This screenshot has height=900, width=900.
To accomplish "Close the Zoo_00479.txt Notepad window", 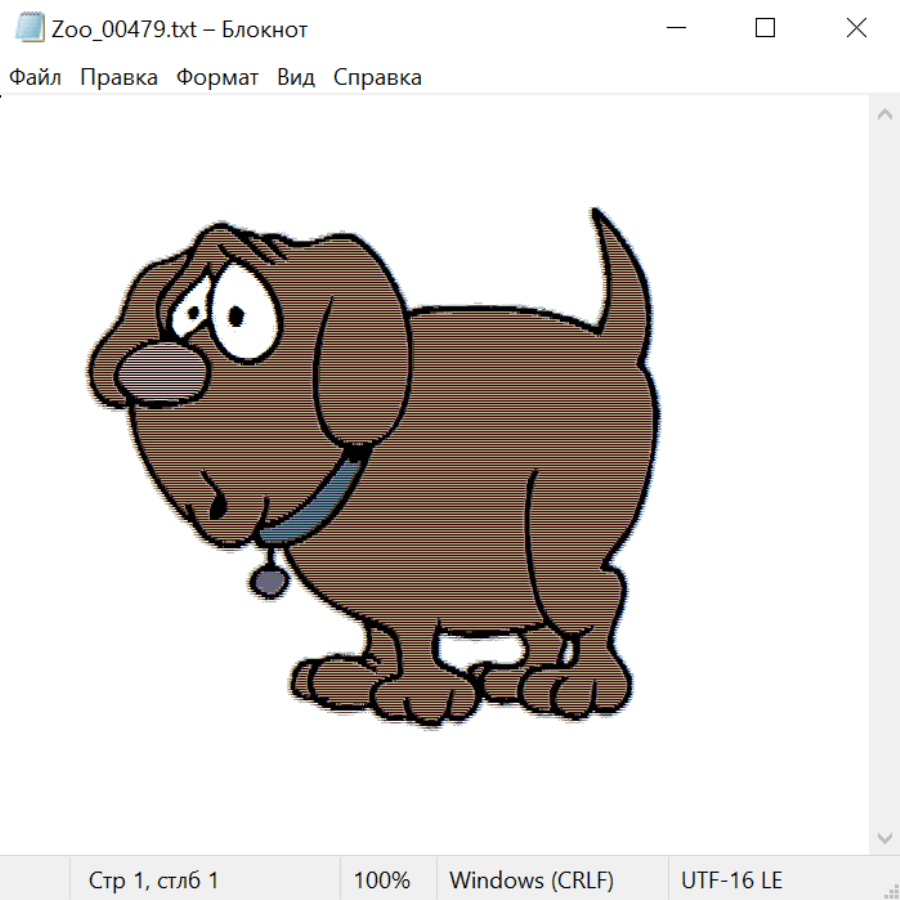I will [x=856, y=29].
